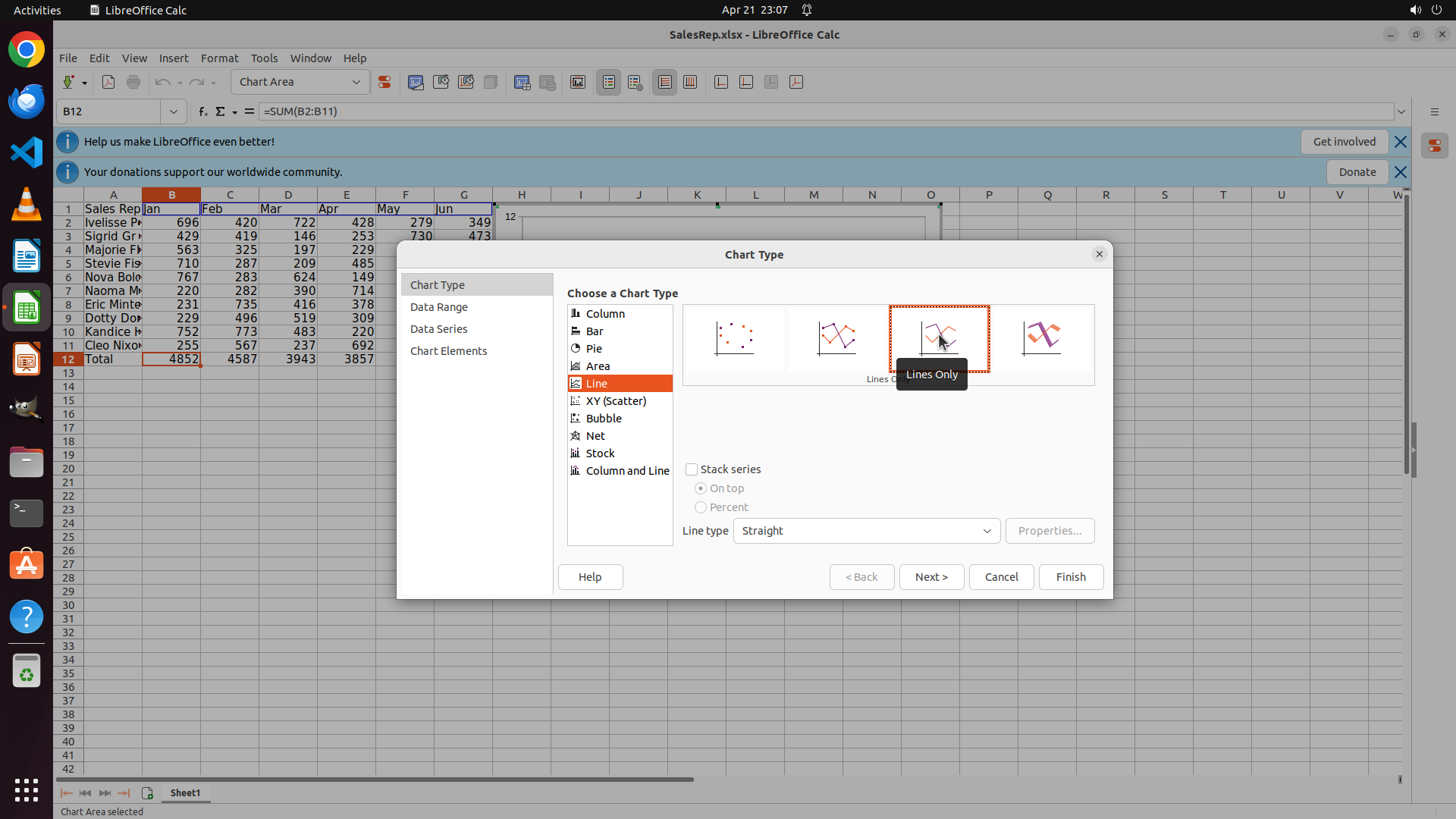Enable the Stack series checkbox
This screenshot has height=819, width=1456.
pos(692,469)
